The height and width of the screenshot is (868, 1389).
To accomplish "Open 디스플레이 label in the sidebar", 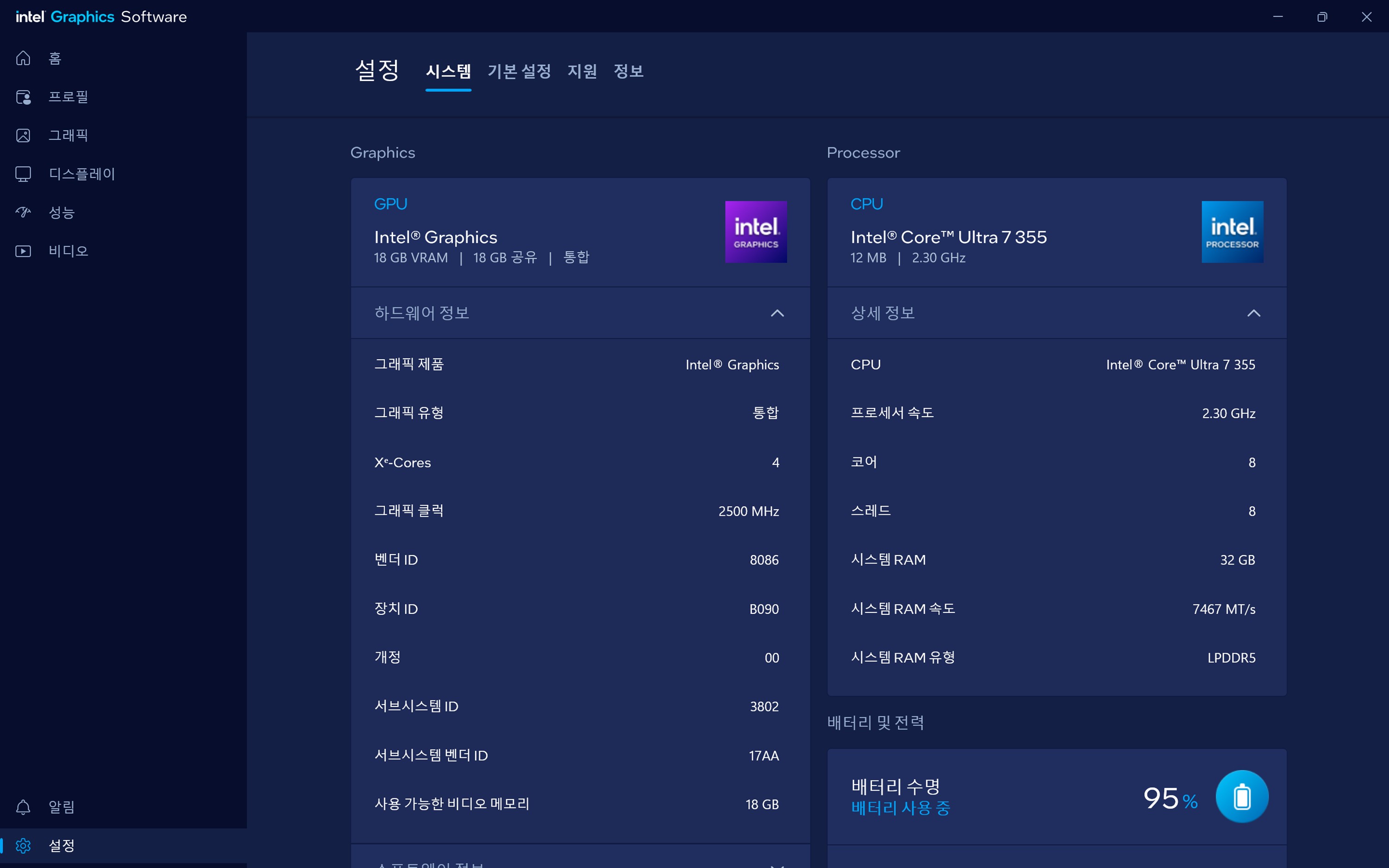I will point(82,174).
